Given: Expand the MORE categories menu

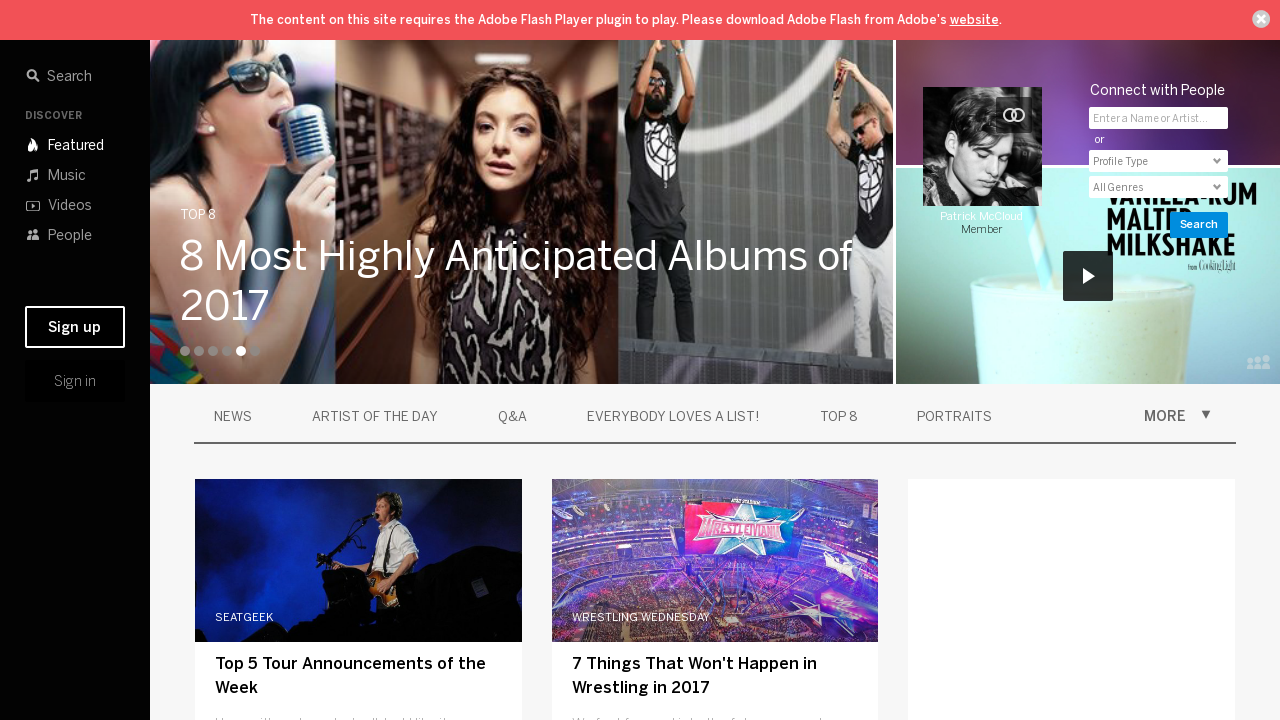Looking at the screenshot, I should tap(1177, 416).
